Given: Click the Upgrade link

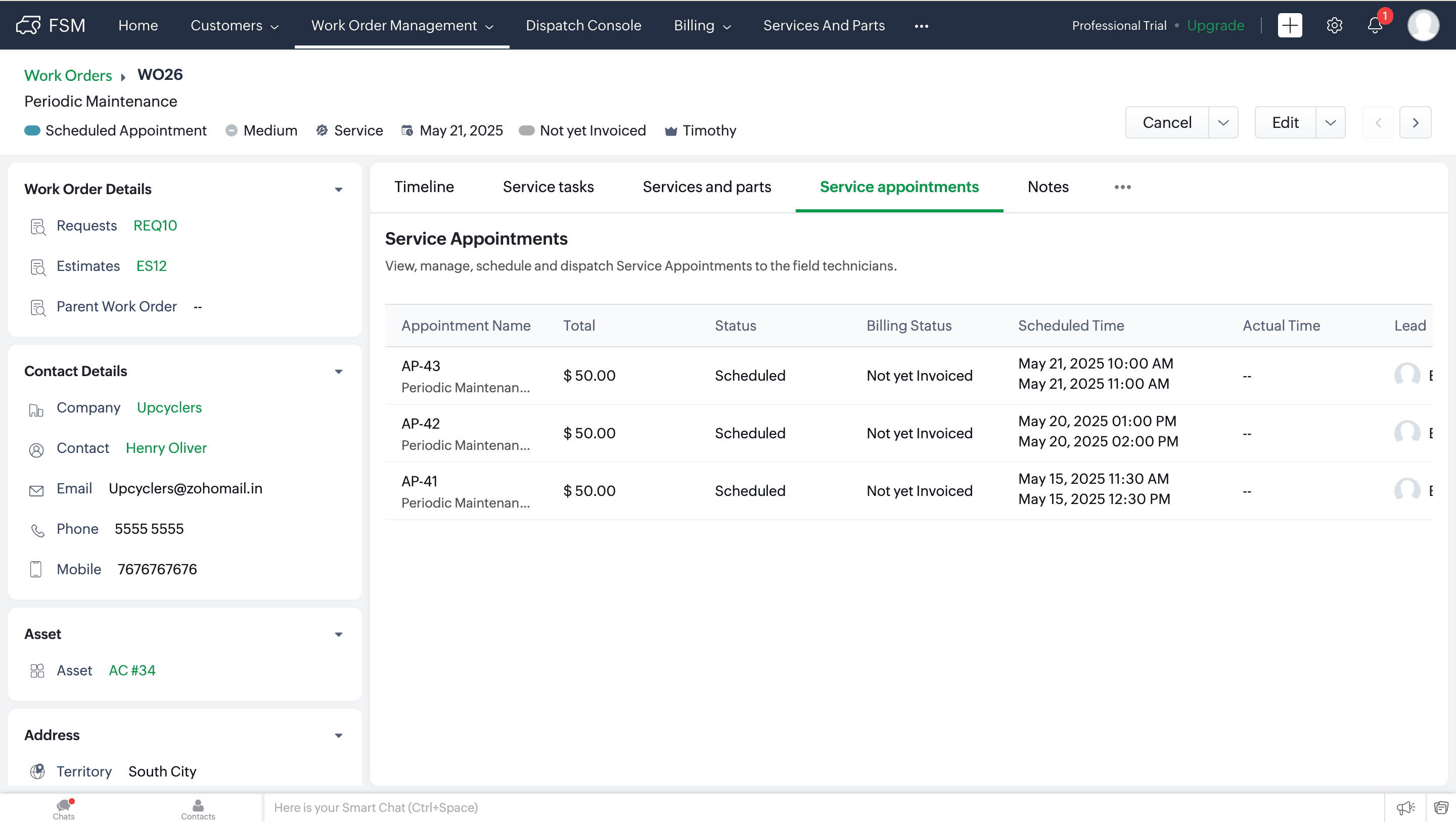Looking at the screenshot, I should (1215, 25).
